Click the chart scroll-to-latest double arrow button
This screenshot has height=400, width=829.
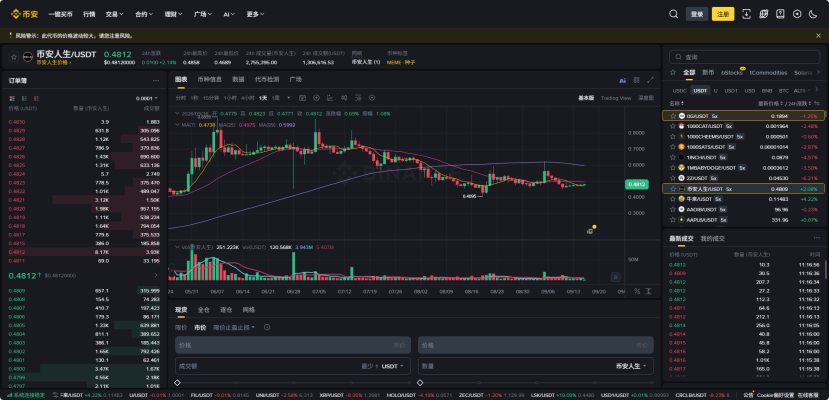[x=615, y=277]
